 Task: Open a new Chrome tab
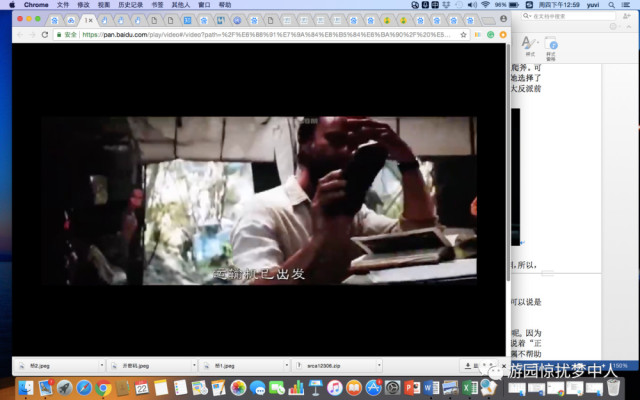(488, 20)
